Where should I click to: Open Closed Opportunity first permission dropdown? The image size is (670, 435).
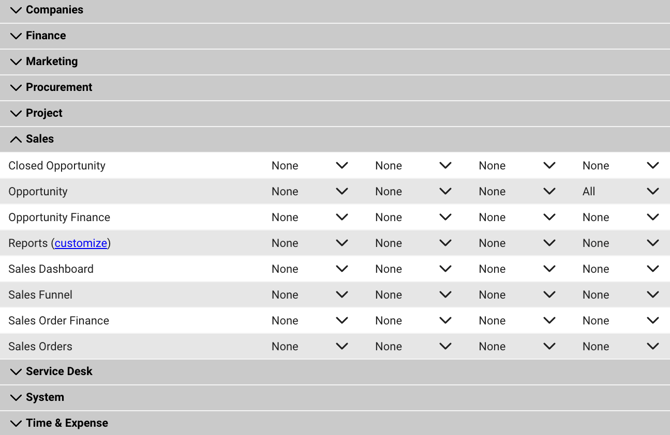(310, 166)
